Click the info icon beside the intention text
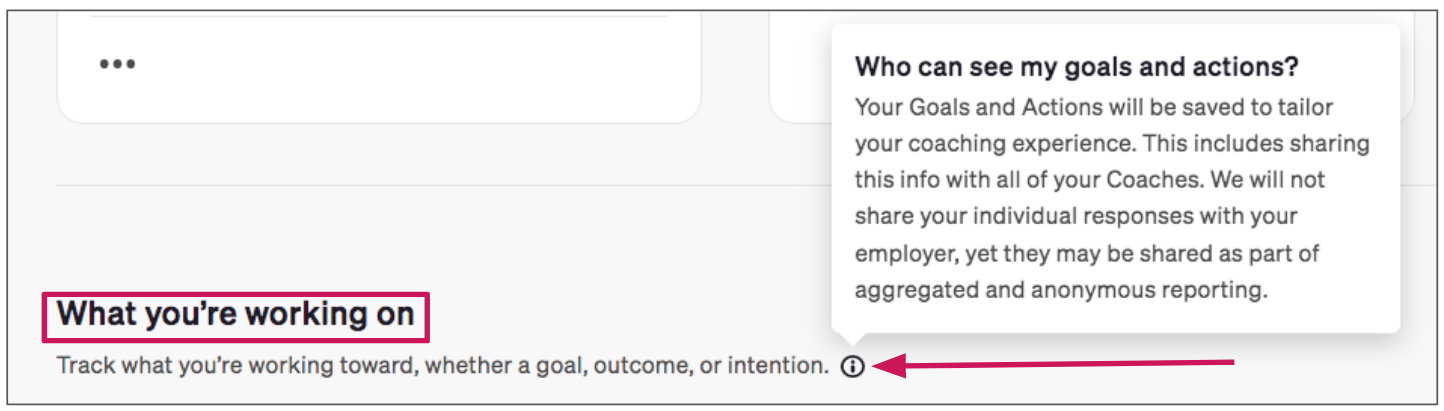Viewport: 1444px width, 411px height. pyautogui.click(x=852, y=367)
